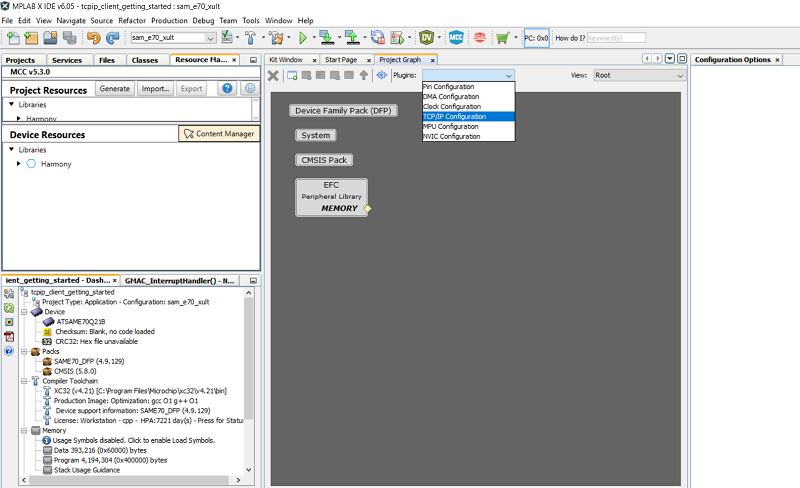Open the Window menu
Image resolution: width=800 pixels, height=488 pixels.
pos(279,20)
